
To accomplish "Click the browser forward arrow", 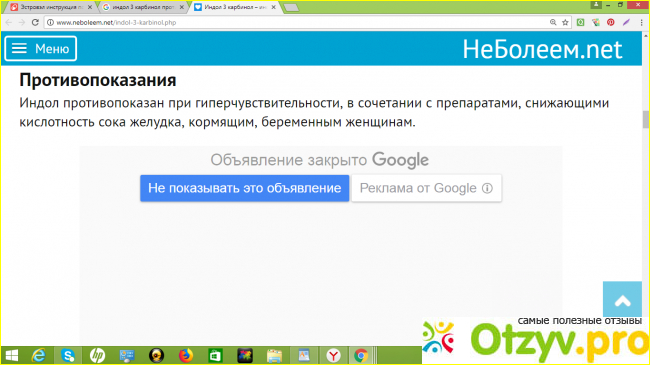I will tap(22, 22).
